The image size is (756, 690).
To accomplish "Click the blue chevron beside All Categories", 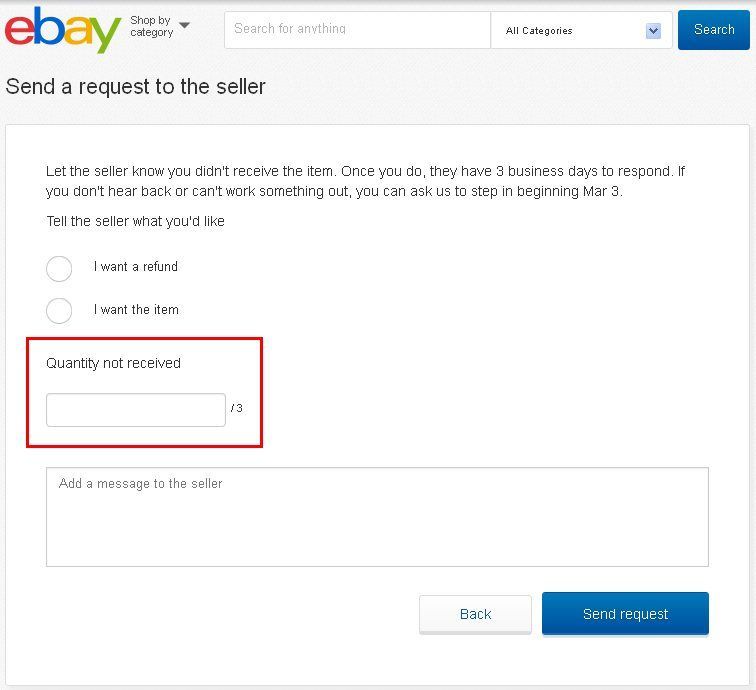I will [653, 31].
